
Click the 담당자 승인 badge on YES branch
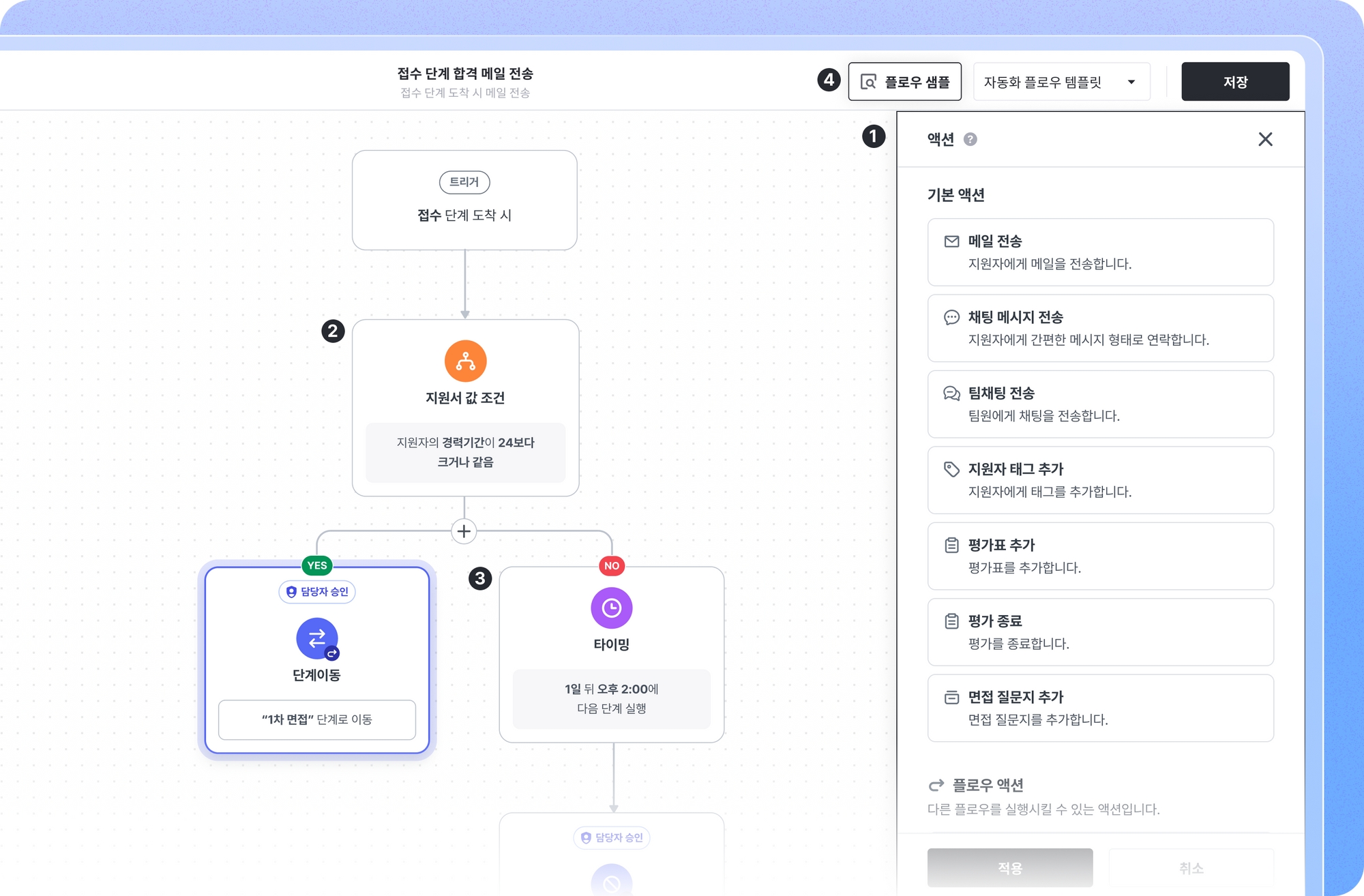(x=317, y=591)
